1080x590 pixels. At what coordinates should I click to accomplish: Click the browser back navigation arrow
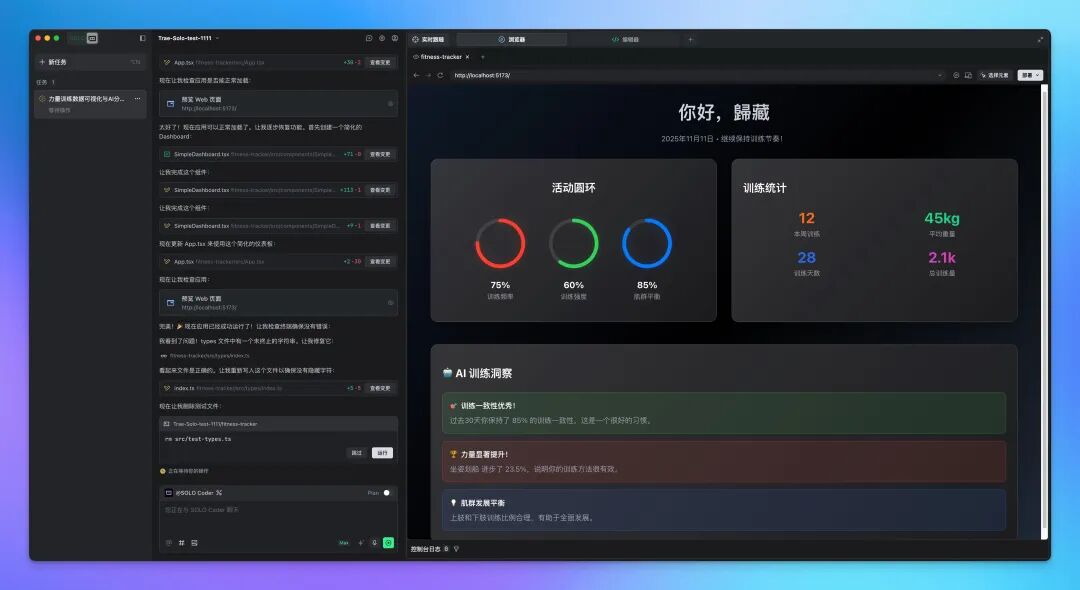point(417,75)
